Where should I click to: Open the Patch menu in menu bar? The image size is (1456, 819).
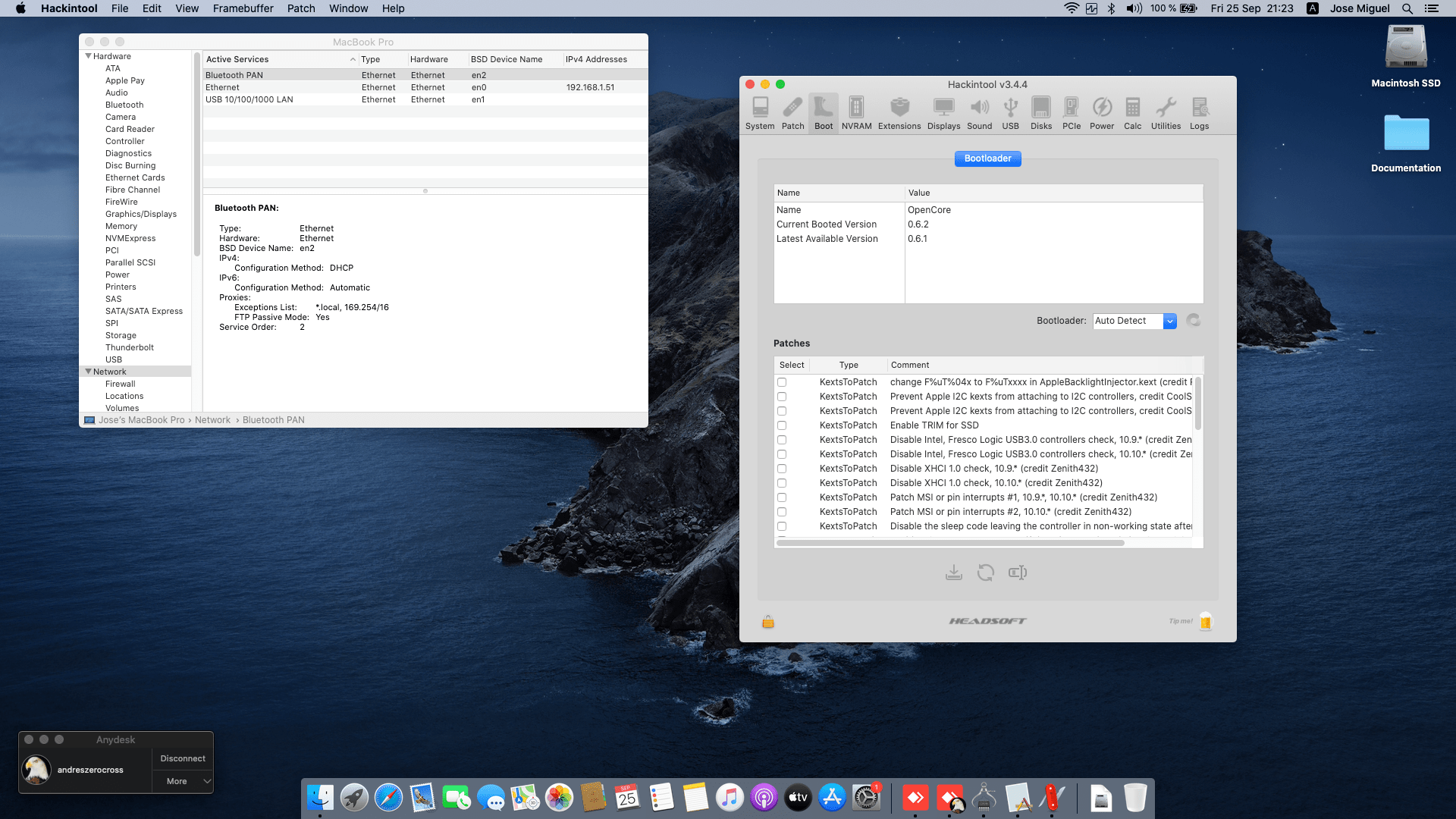pyautogui.click(x=300, y=8)
